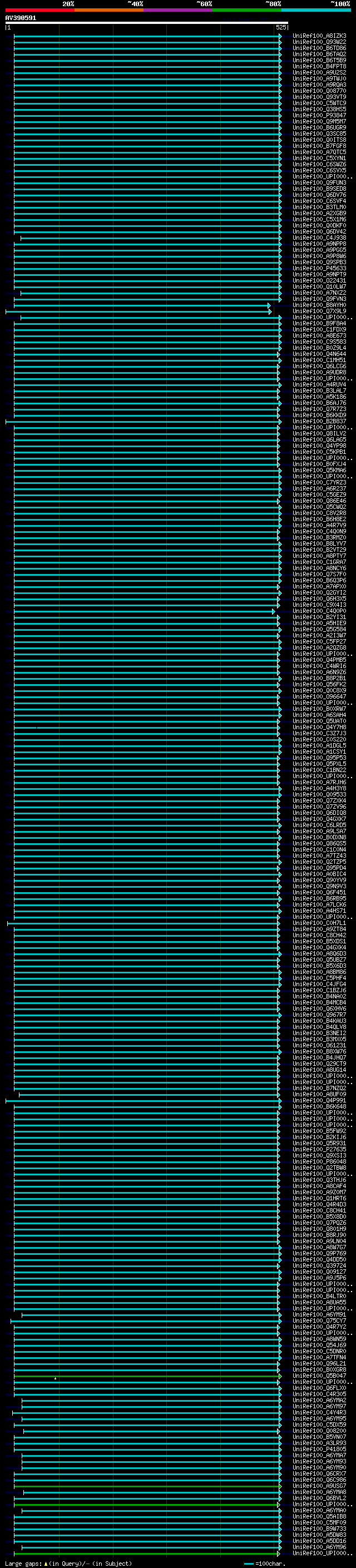Select hit label UniRef100_B8AYH0

pos(319,305)
